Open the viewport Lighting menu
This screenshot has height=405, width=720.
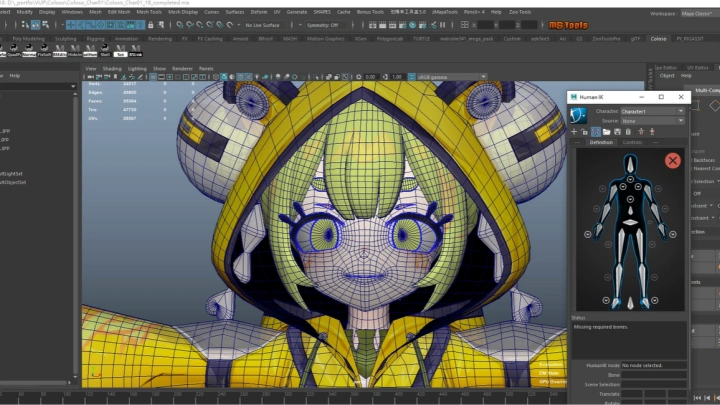point(137,68)
